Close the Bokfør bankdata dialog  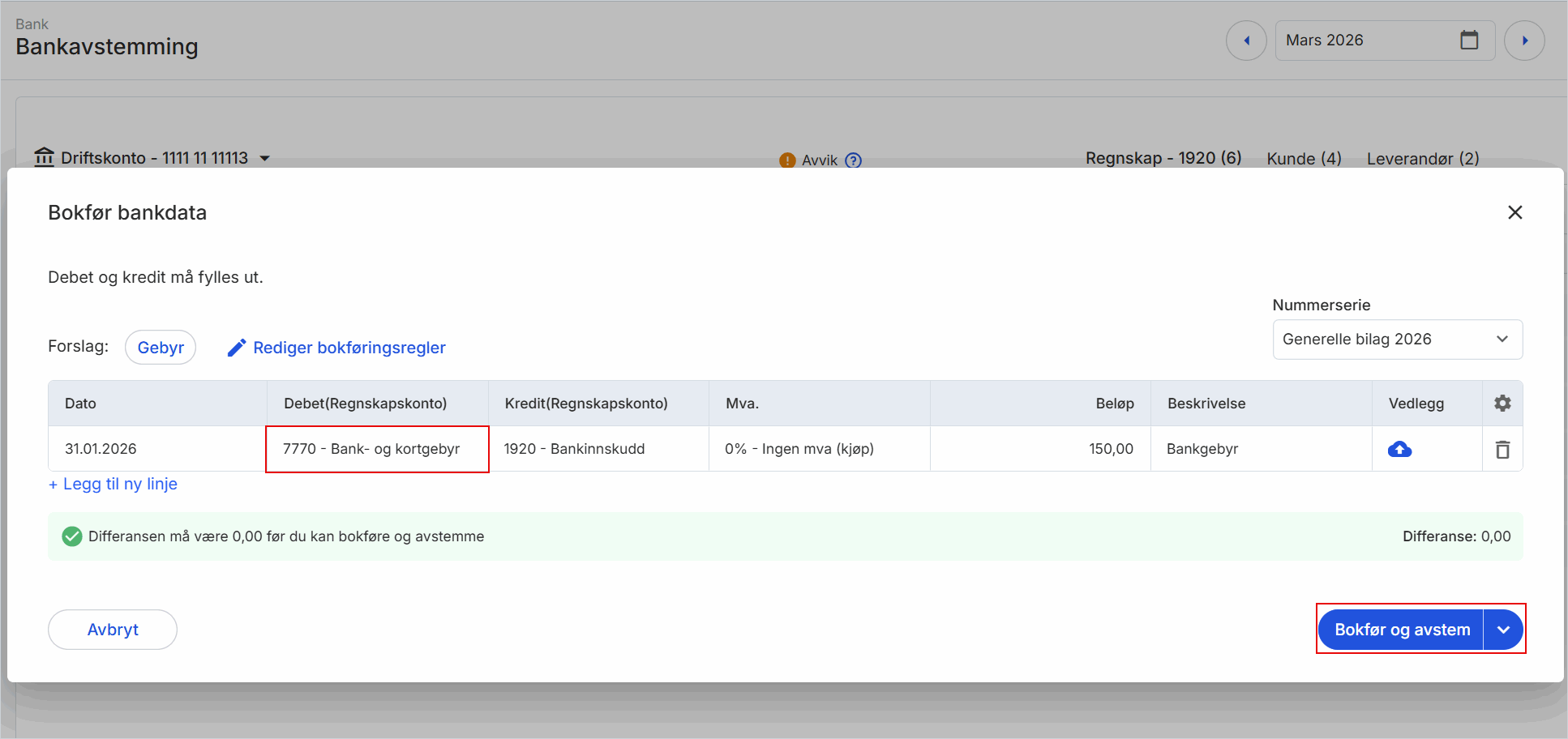pyautogui.click(x=1514, y=212)
